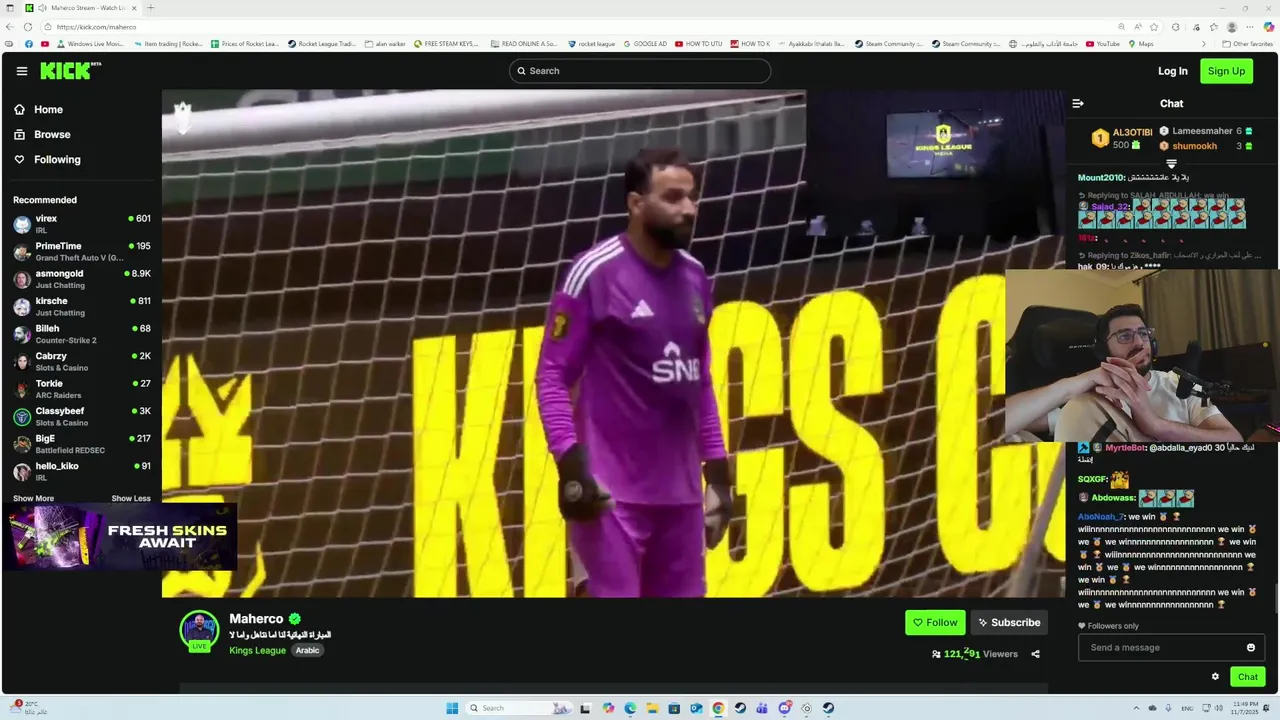Open chat settings gear icon
1280x720 pixels.
[1215, 677]
